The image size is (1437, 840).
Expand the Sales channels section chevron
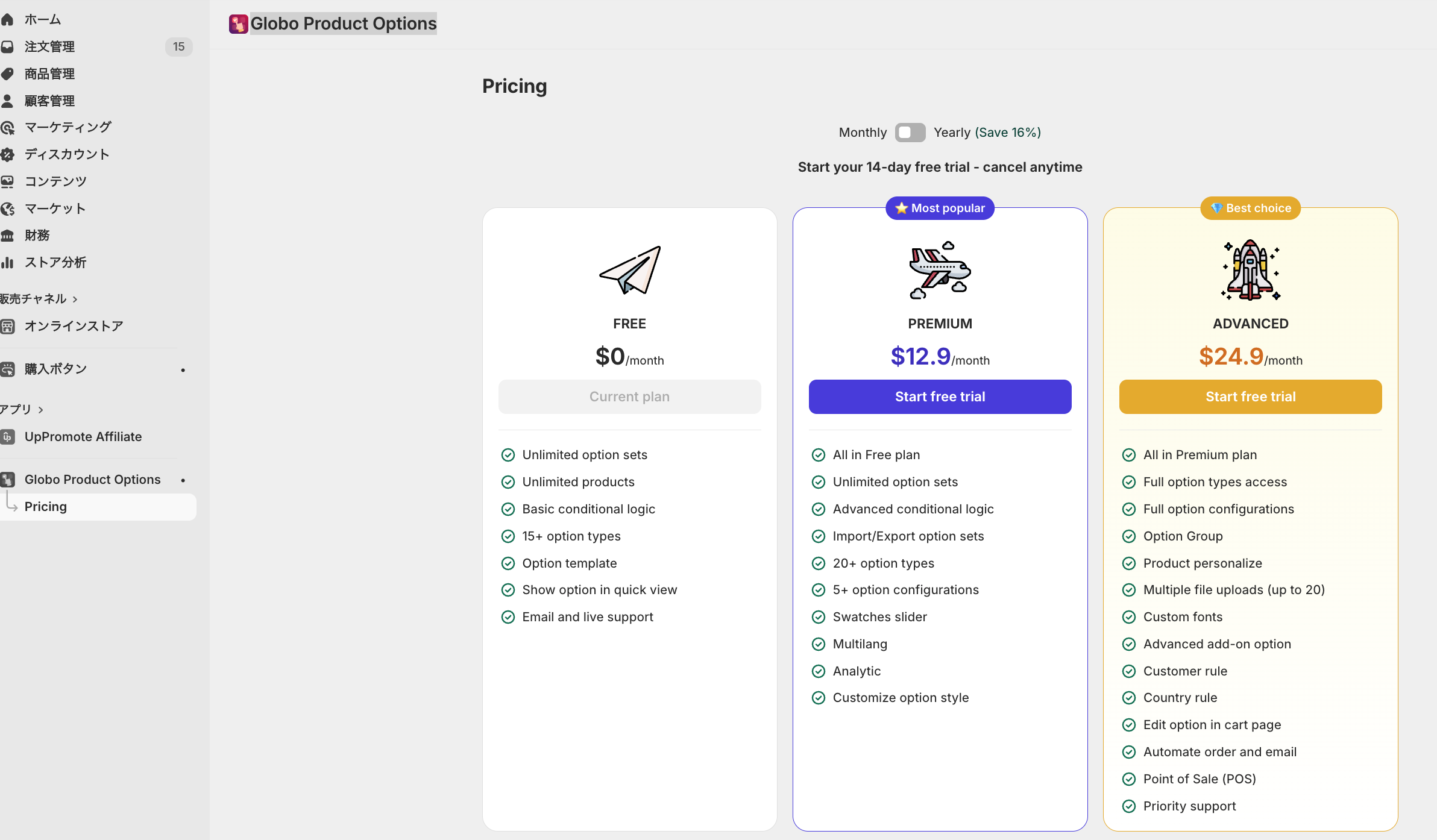tap(75, 299)
